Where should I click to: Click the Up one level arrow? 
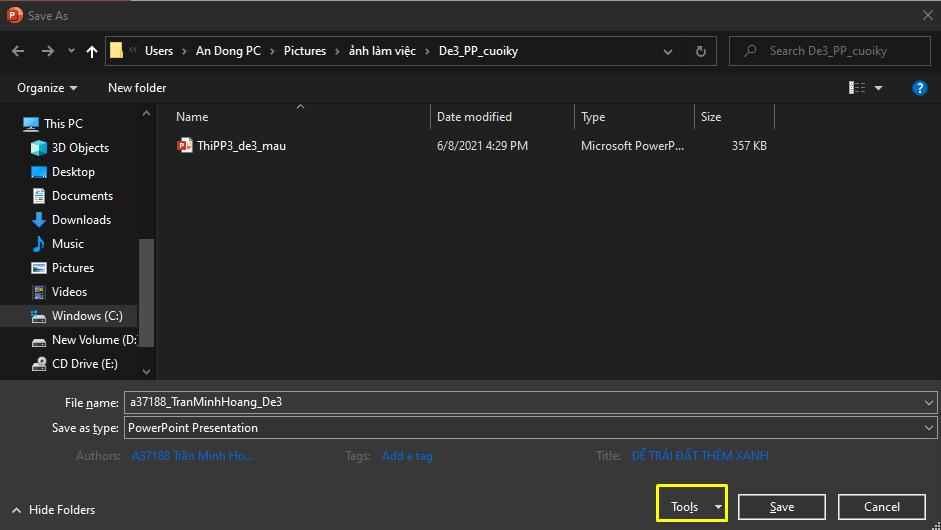(92, 51)
